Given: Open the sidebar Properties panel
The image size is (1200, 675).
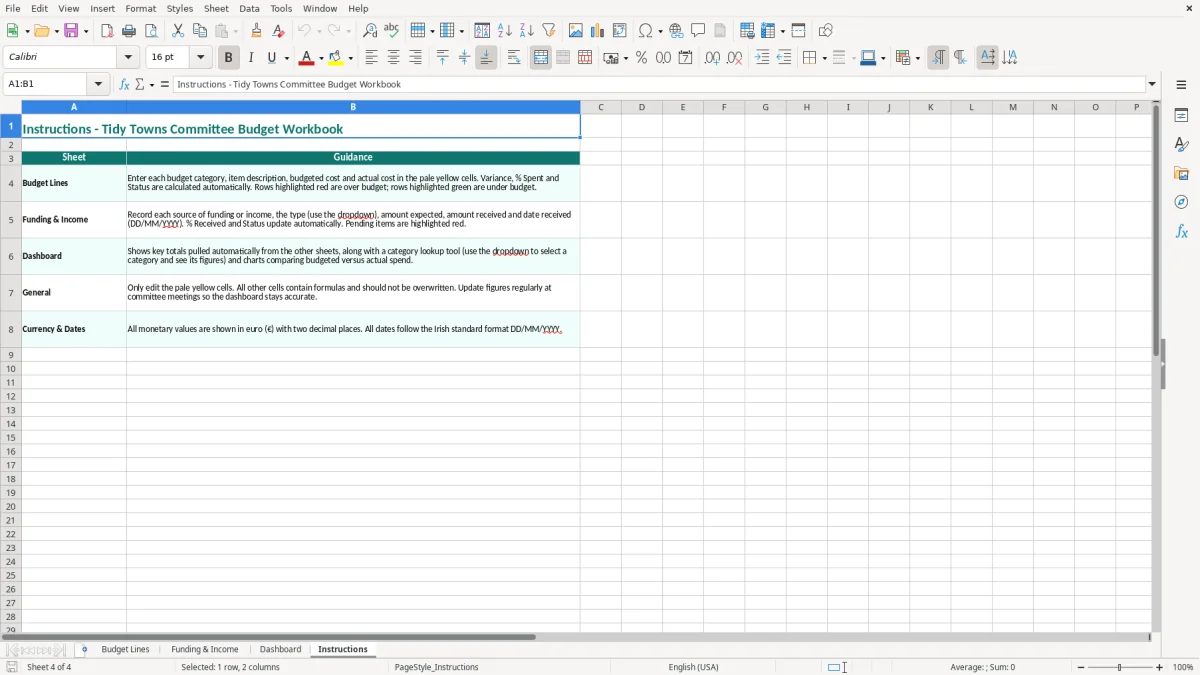Looking at the screenshot, I should pyautogui.click(x=1181, y=115).
